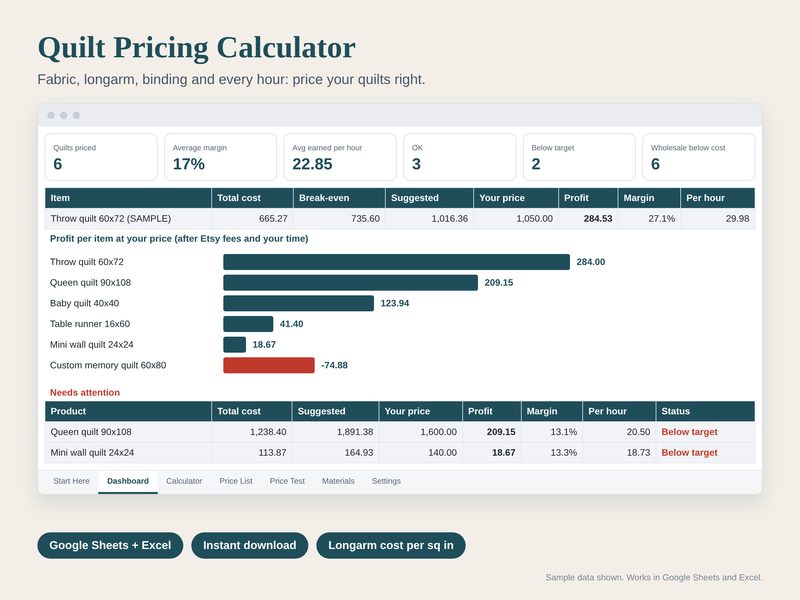
Task: Select the 1,016.36 suggested price cell
Action: (x=430, y=218)
